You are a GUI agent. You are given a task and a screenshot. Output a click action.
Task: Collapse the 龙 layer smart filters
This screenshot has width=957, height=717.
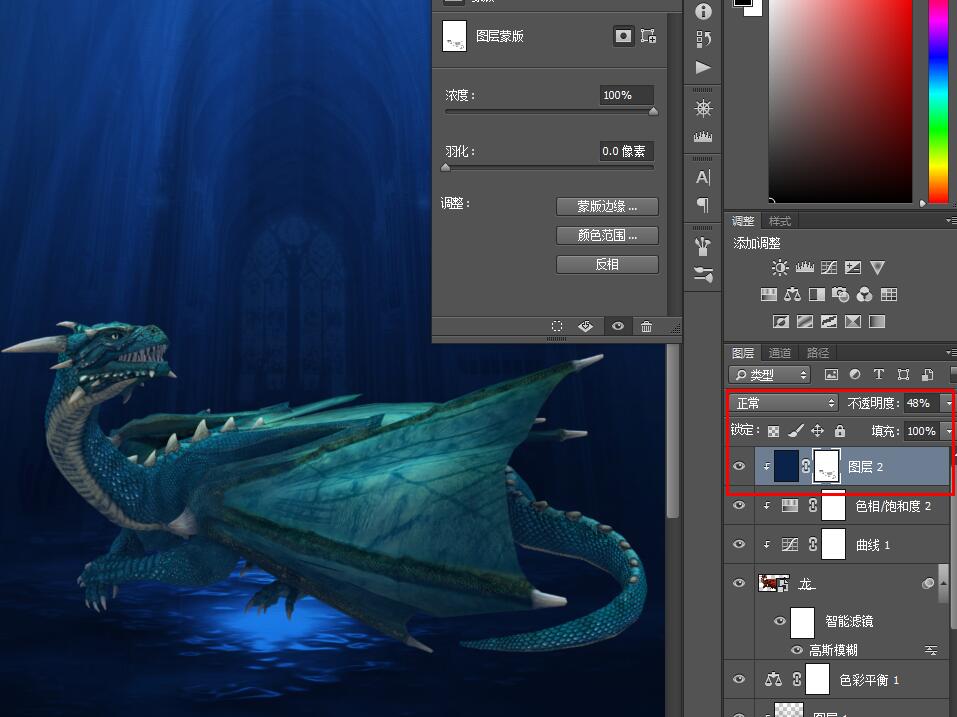(x=943, y=583)
